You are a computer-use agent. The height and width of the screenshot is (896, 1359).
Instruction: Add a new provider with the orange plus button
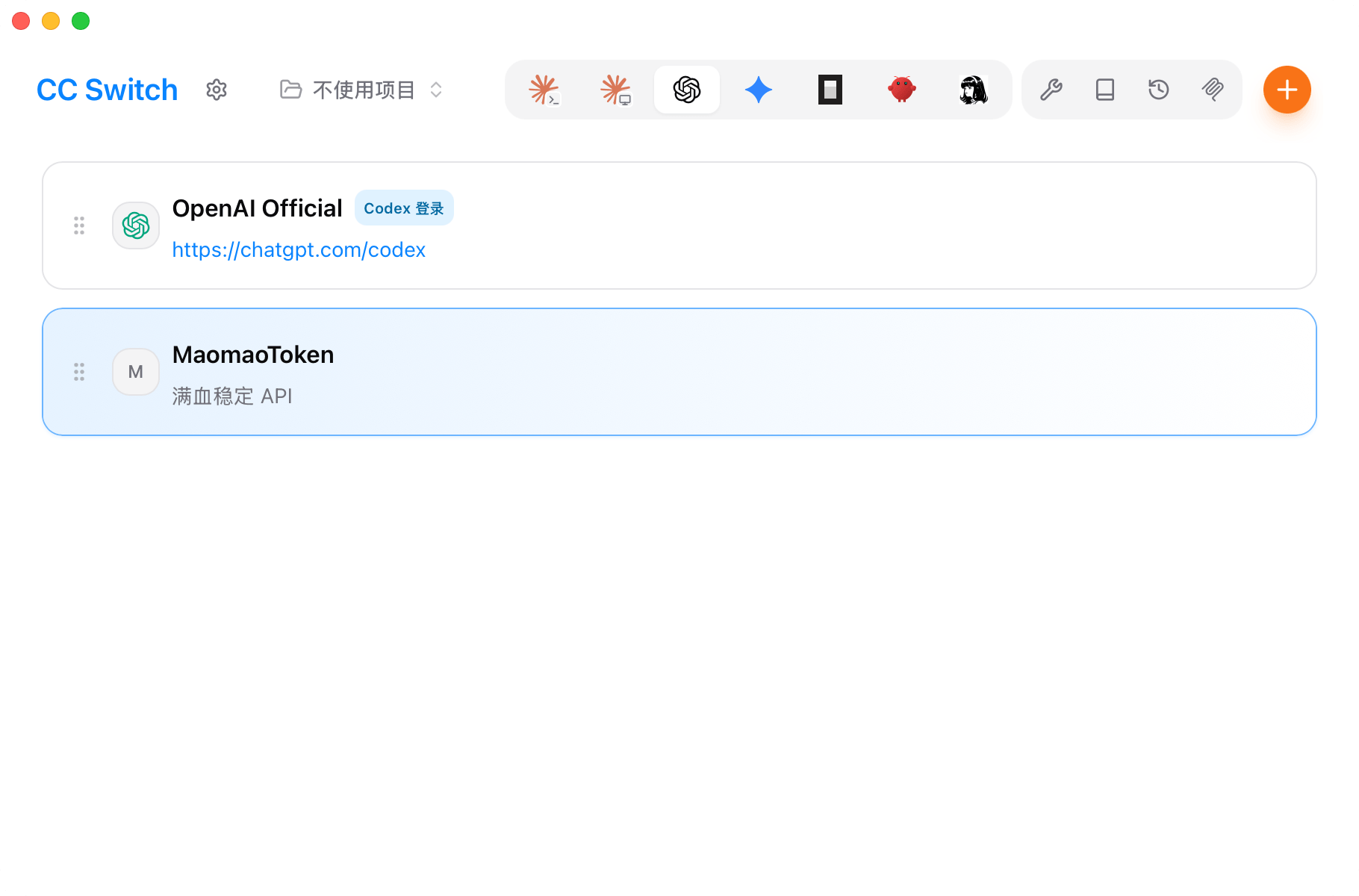(x=1287, y=90)
